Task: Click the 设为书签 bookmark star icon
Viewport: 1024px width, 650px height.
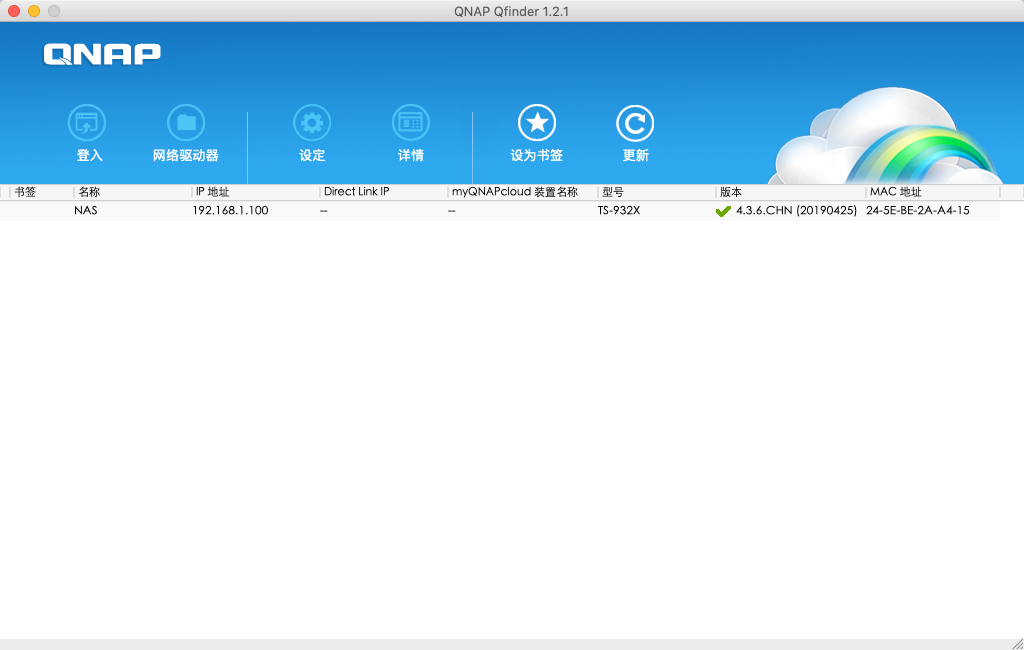Action: click(536, 124)
